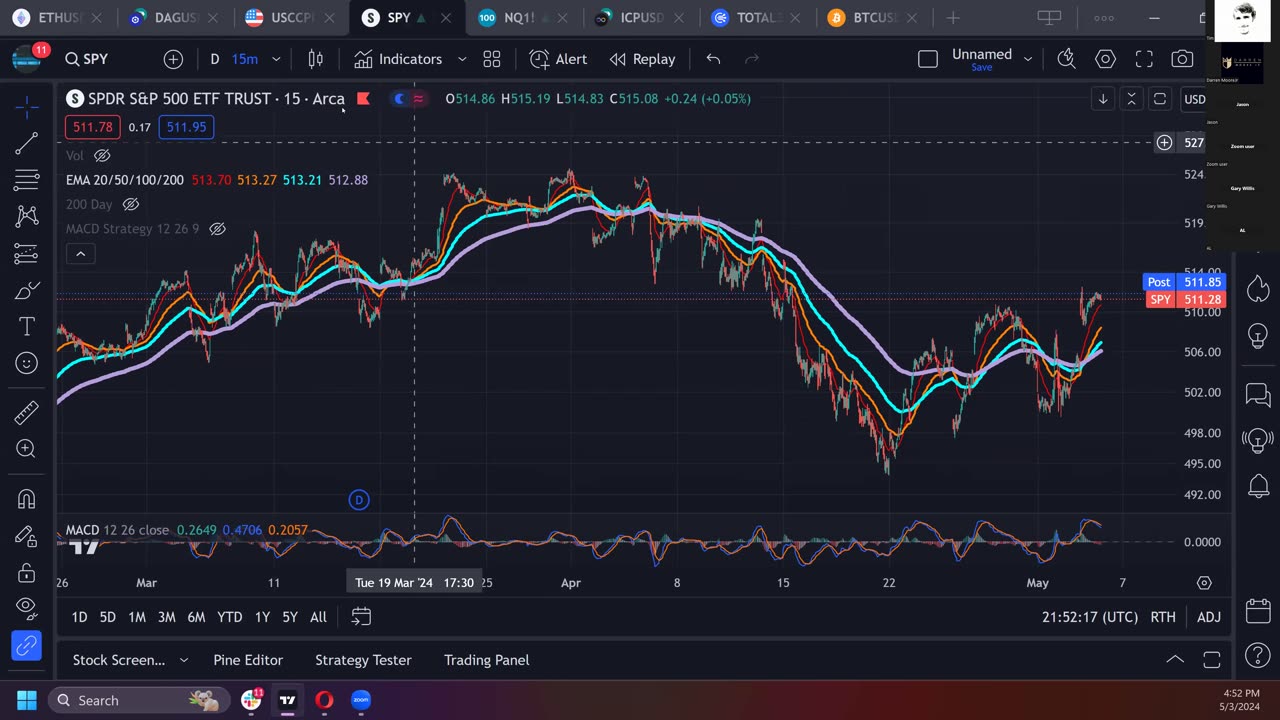The height and width of the screenshot is (720, 1280).
Task: Select the layout setup square icon
Action: (x=928, y=59)
